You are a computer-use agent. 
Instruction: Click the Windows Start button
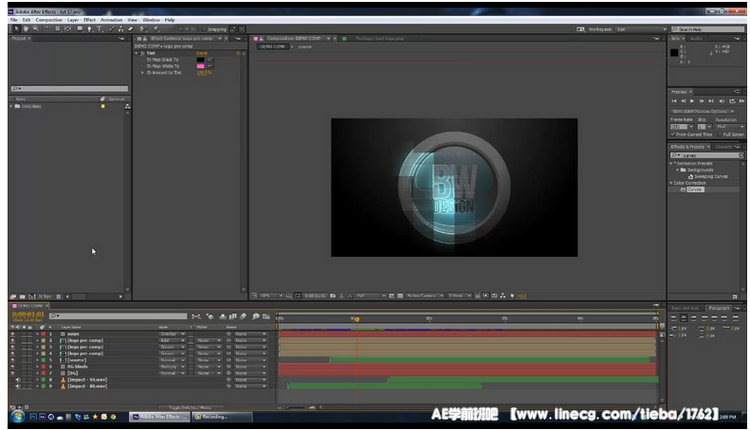[x=18, y=417]
